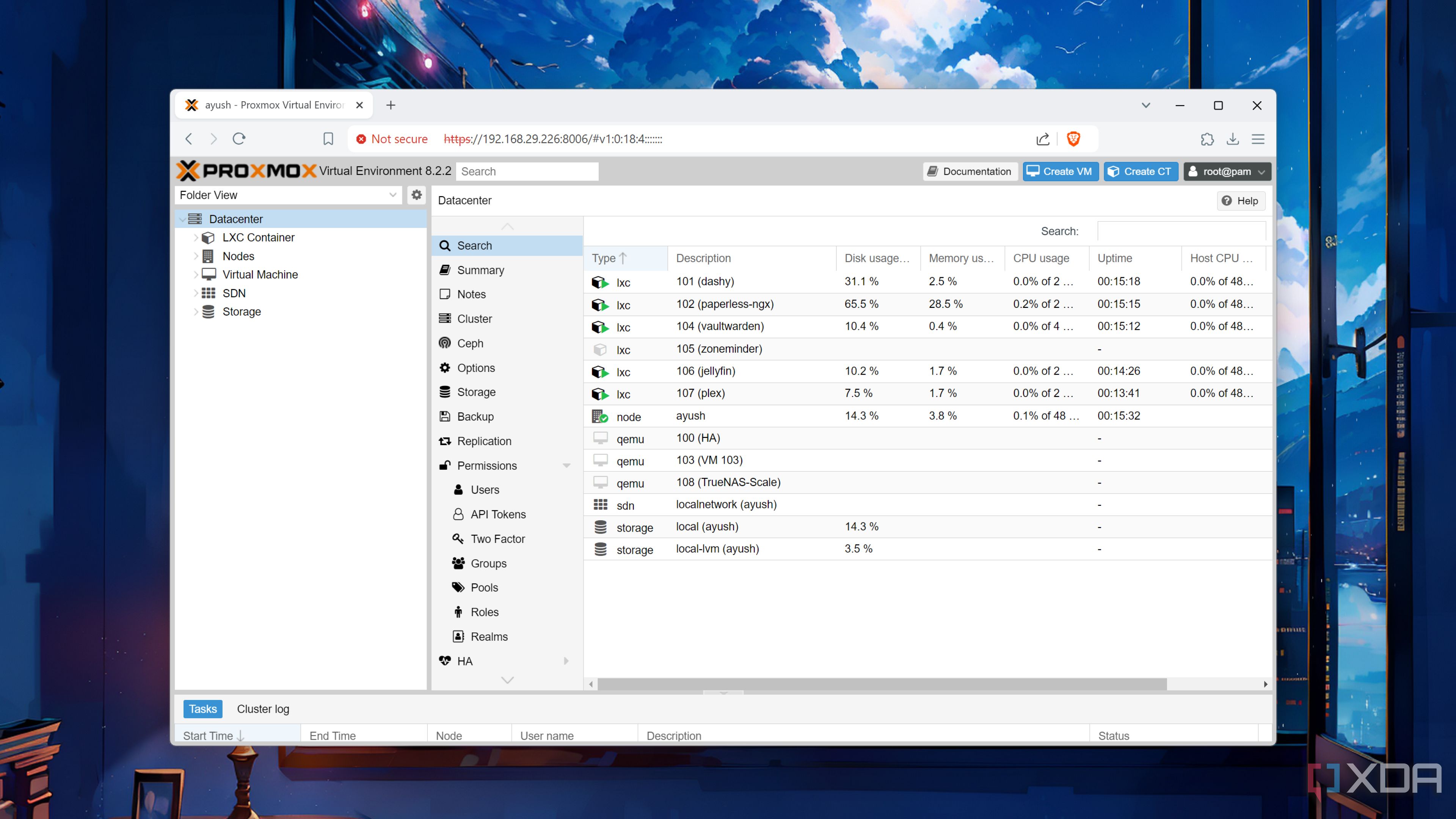Click the Brave Shields lion icon
This screenshot has width=1456, height=819.
[x=1073, y=139]
